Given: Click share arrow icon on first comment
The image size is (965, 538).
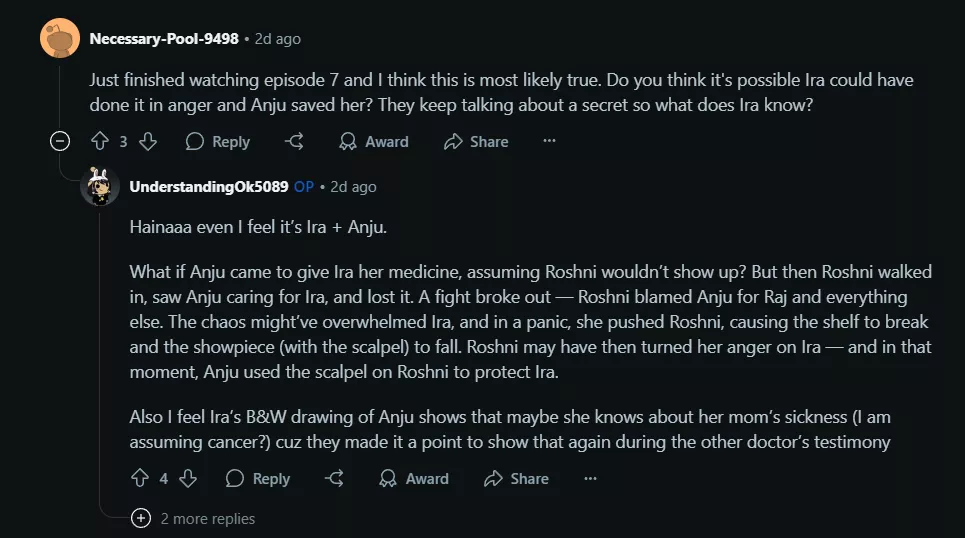Looking at the screenshot, I should [294, 142].
